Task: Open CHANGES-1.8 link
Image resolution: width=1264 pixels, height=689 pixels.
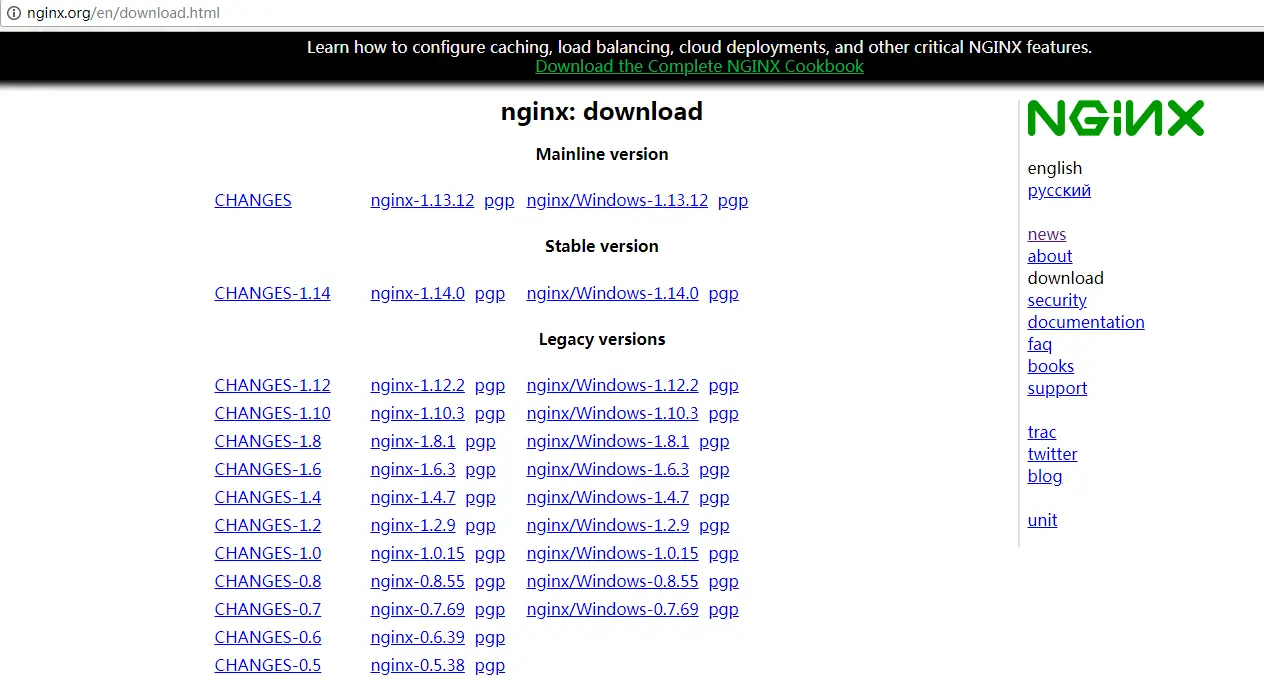Action: coord(268,441)
